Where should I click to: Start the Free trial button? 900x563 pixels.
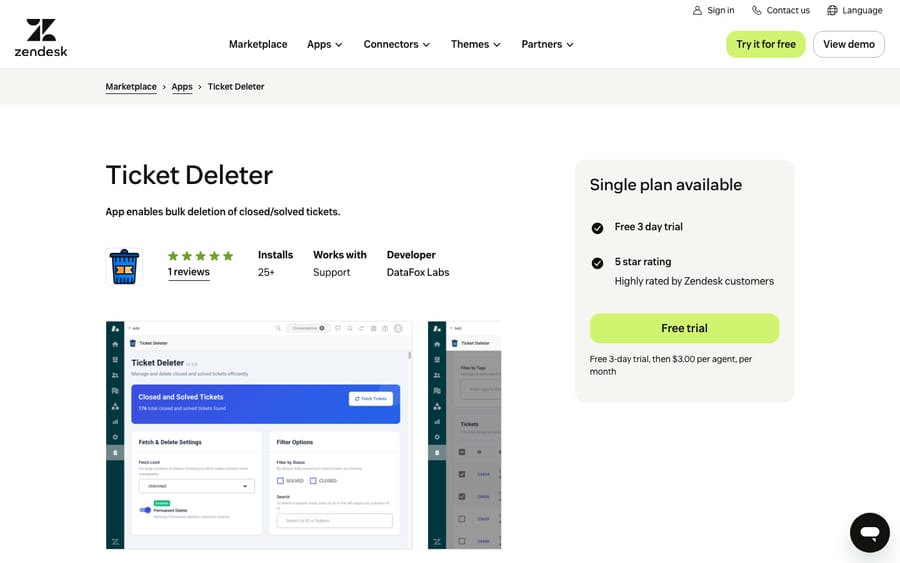coord(684,328)
